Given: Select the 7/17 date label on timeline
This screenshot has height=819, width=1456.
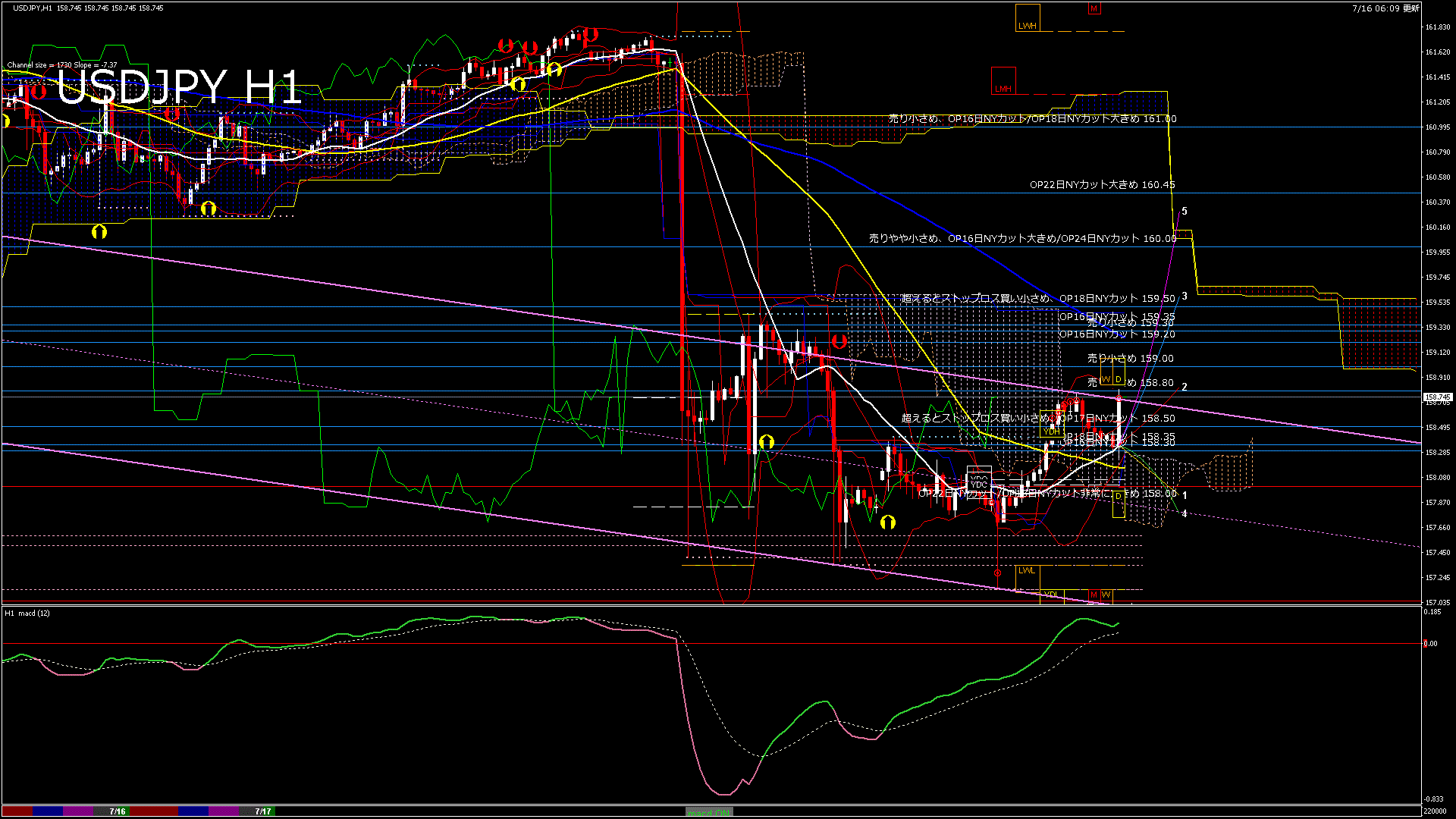Looking at the screenshot, I should click(x=263, y=811).
